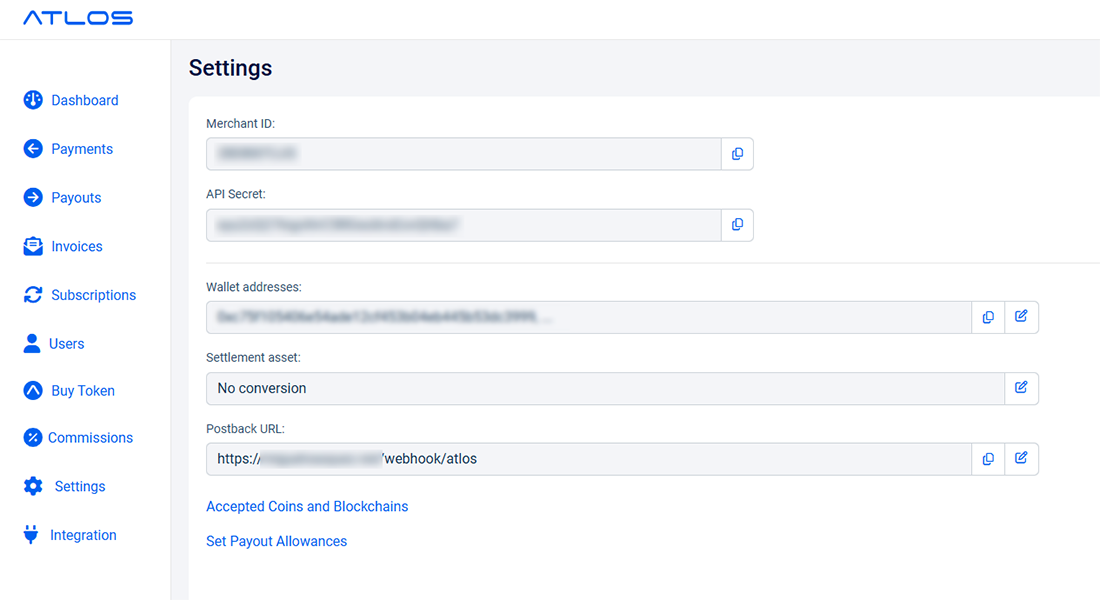This screenshot has height=600, width=1100.
Task: Open Subscriptions from the sidebar
Action: click(93, 295)
